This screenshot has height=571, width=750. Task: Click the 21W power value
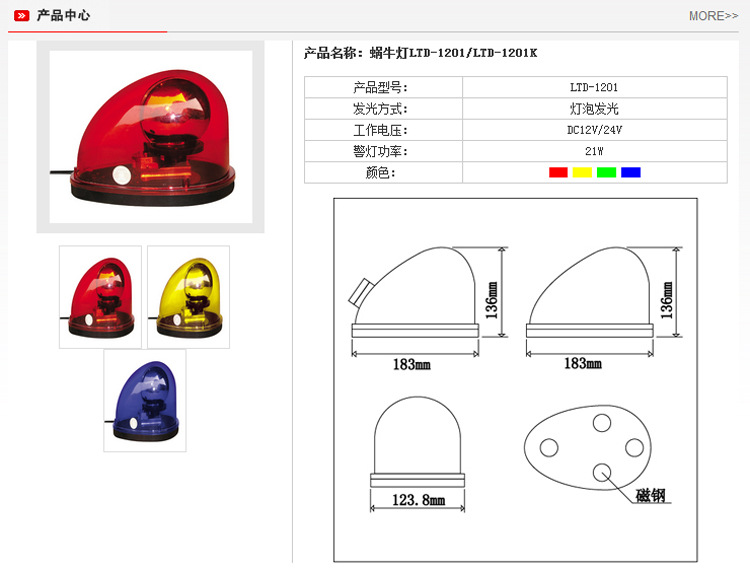pyautogui.click(x=595, y=151)
